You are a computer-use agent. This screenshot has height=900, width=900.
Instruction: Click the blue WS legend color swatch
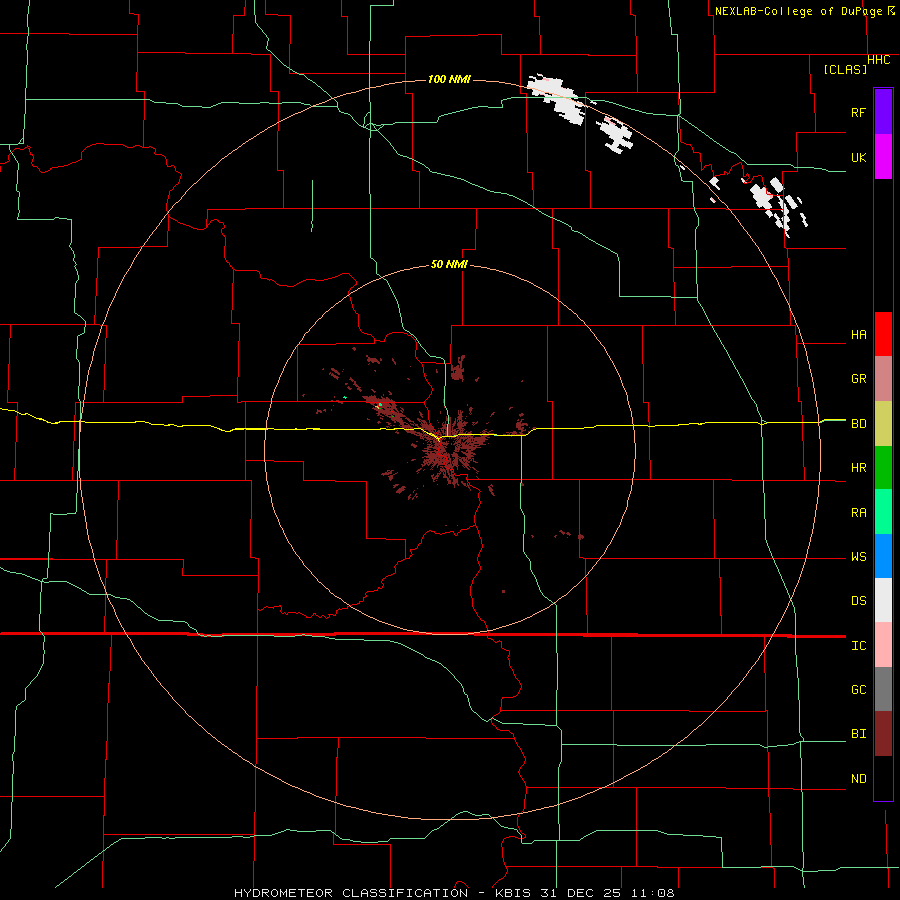coord(883,556)
